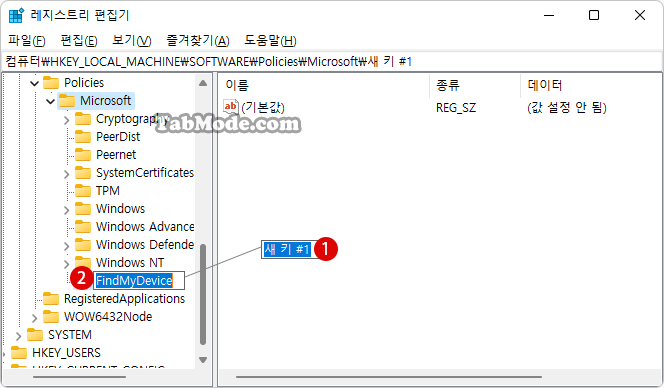
Task: Select the PeerDist key label
Action: click(x=118, y=137)
